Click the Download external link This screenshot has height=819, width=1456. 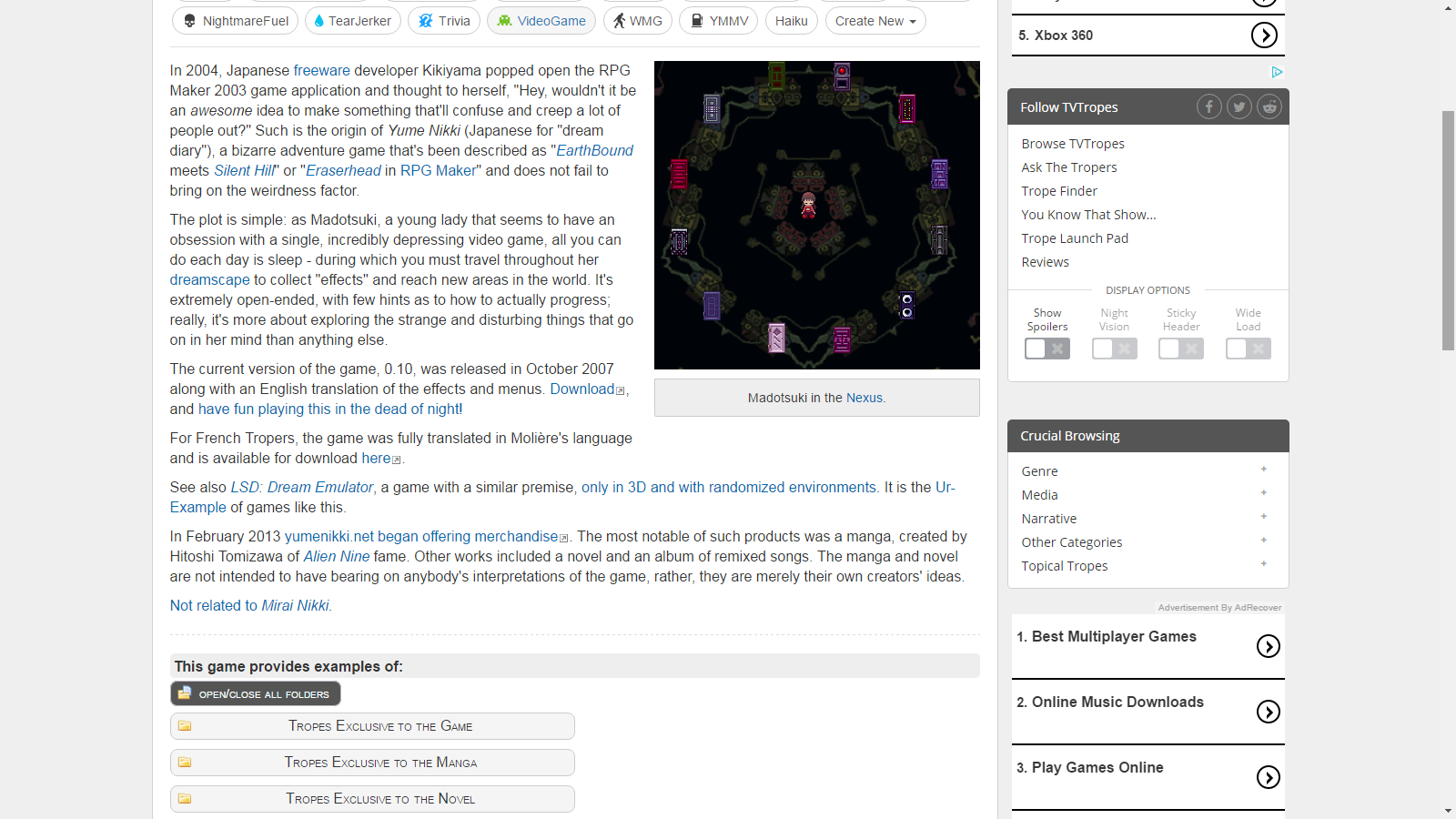point(587,389)
